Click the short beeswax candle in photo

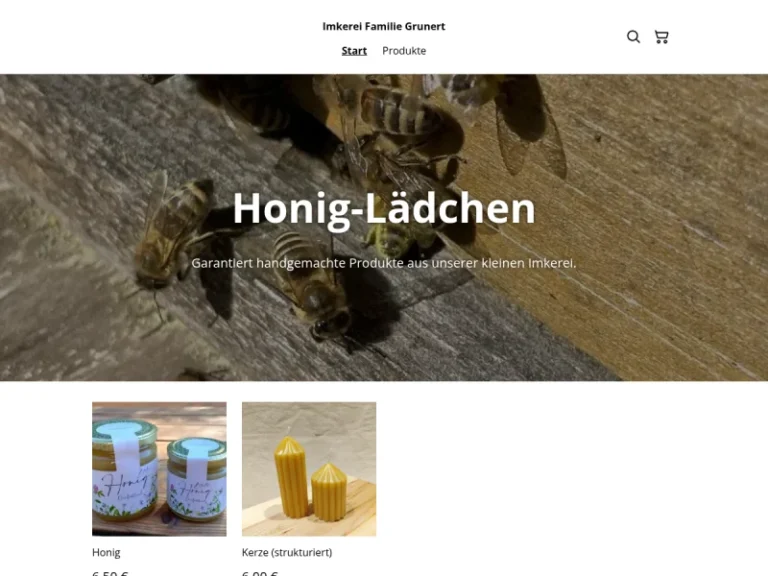(x=328, y=492)
